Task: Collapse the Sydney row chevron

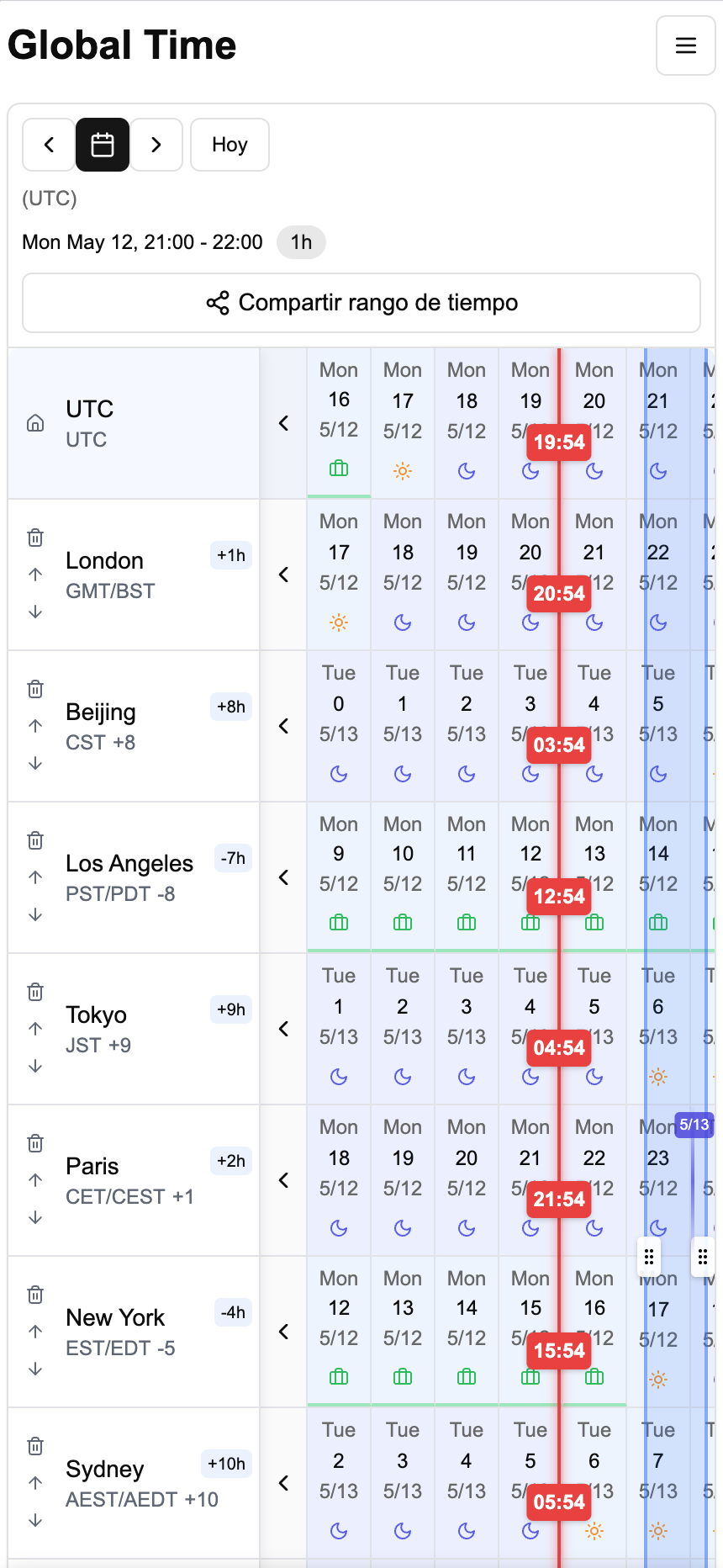Action: coord(284,1483)
